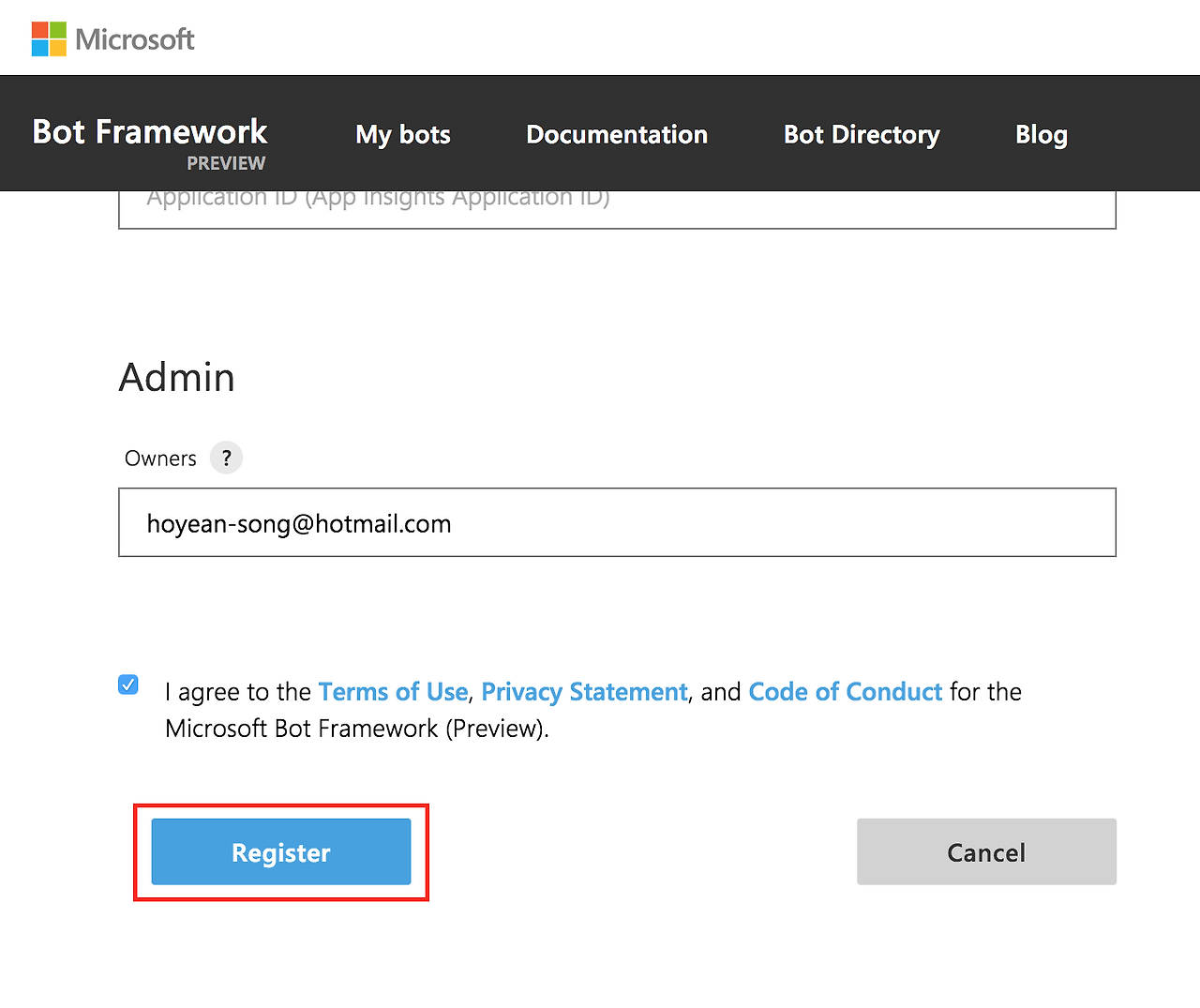
Task: Click the PREVIEW label under Bot Framework
Action: pyautogui.click(x=226, y=163)
